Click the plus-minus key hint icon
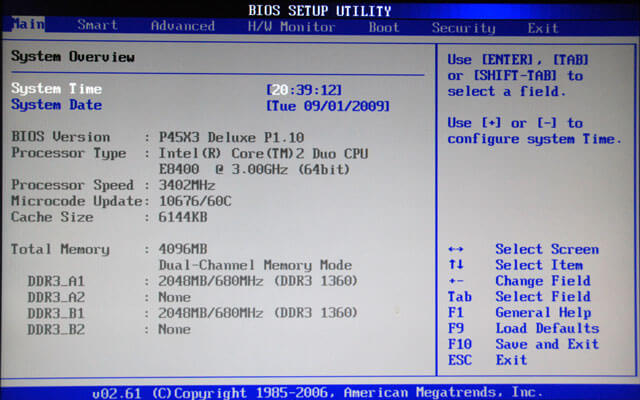Image resolution: width=640 pixels, height=400 pixels. tap(456, 281)
